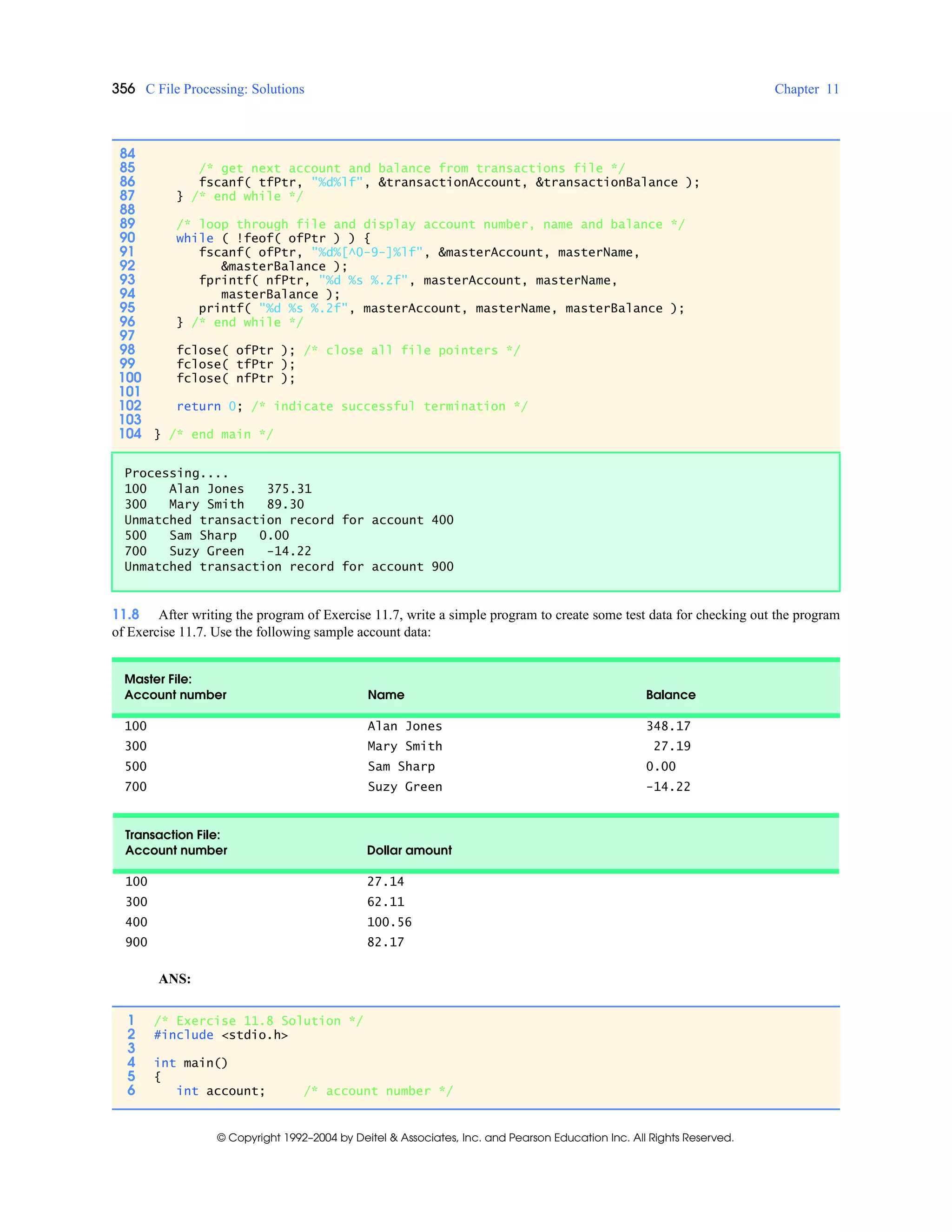Click the 'C File Processing: Solutions' header text
Image resolution: width=952 pixels, height=1232 pixels.
225,89
